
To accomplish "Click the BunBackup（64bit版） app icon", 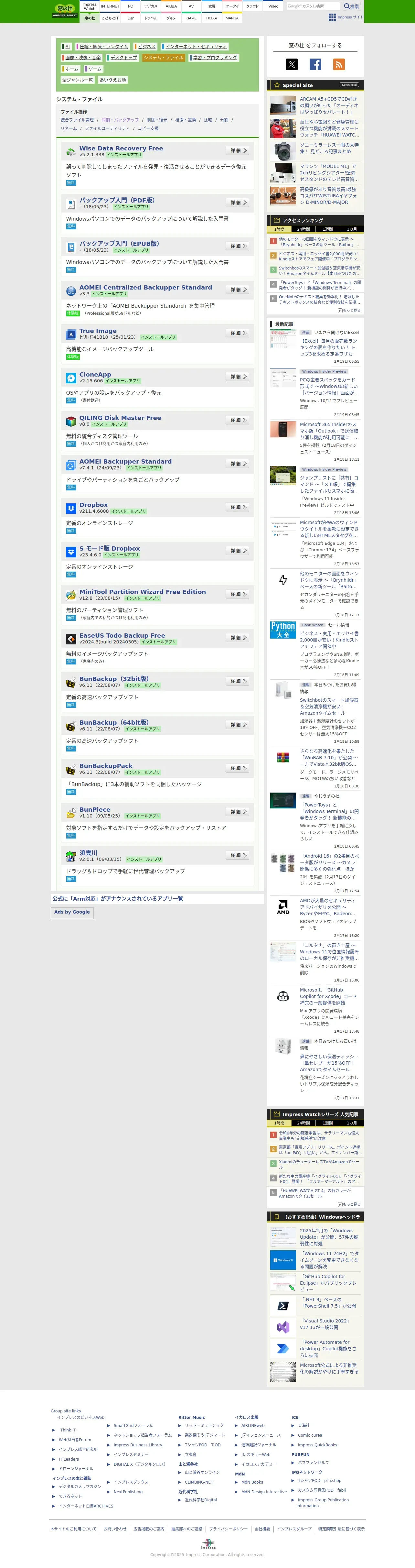I will coord(71,726).
